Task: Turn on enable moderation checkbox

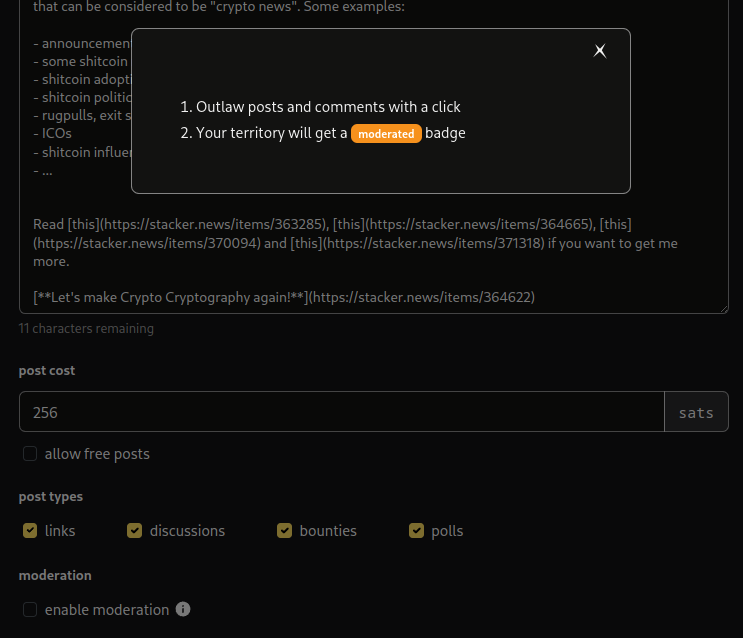Action: pos(30,610)
